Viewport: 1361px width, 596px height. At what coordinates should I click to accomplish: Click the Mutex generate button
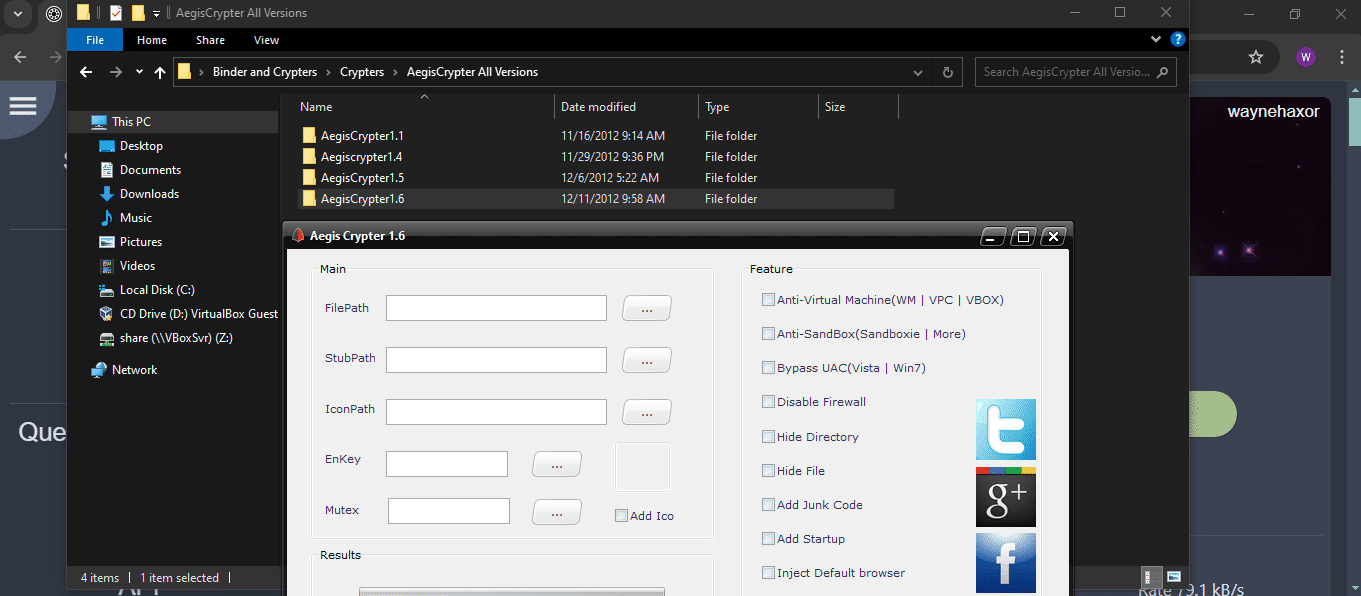click(x=557, y=511)
